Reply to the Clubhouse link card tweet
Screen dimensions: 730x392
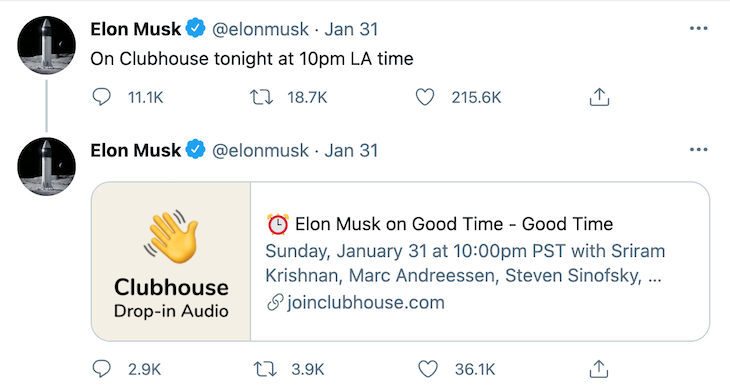click(x=101, y=369)
